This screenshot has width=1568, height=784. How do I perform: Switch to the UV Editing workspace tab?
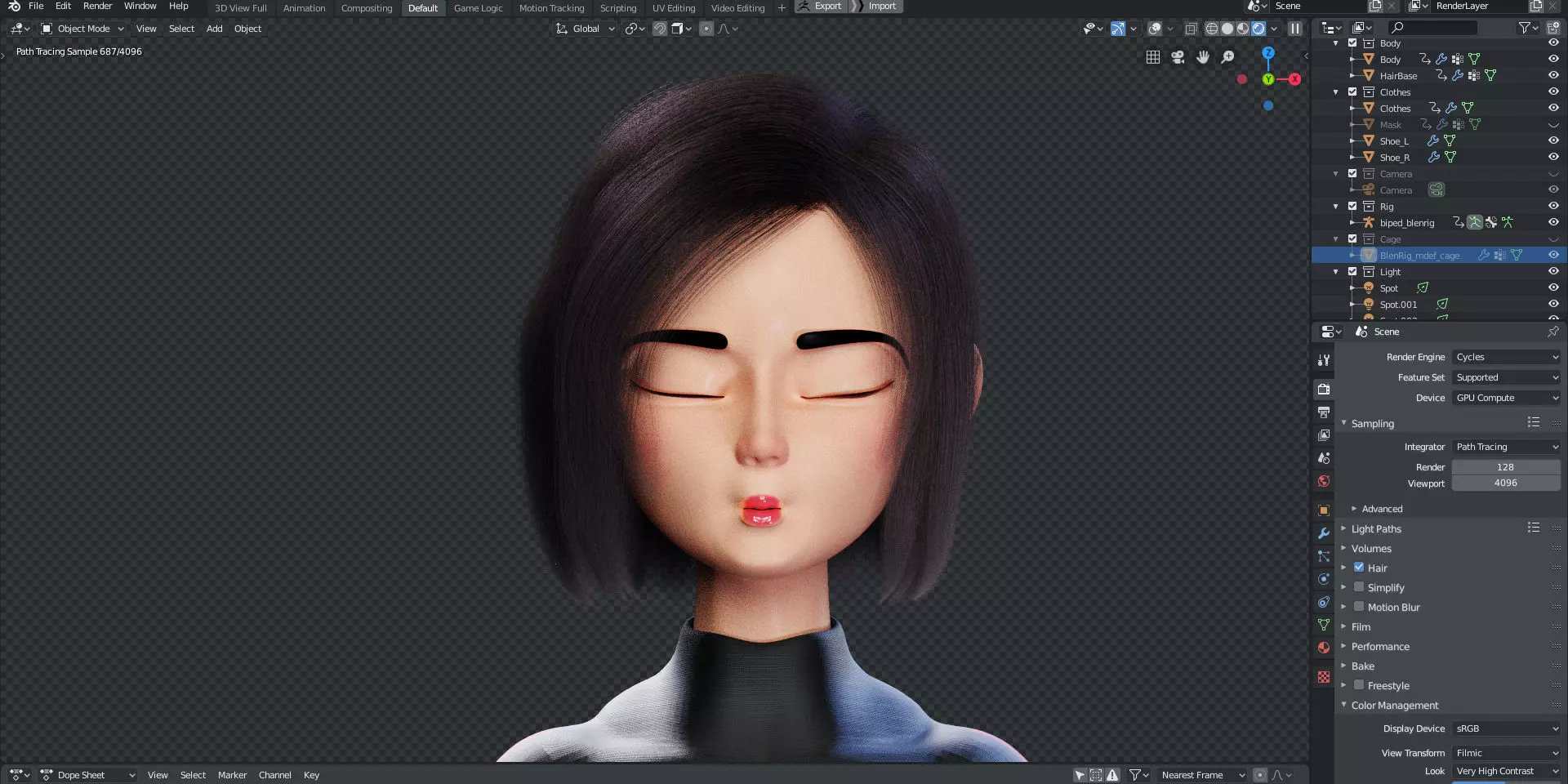pos(674,8)
